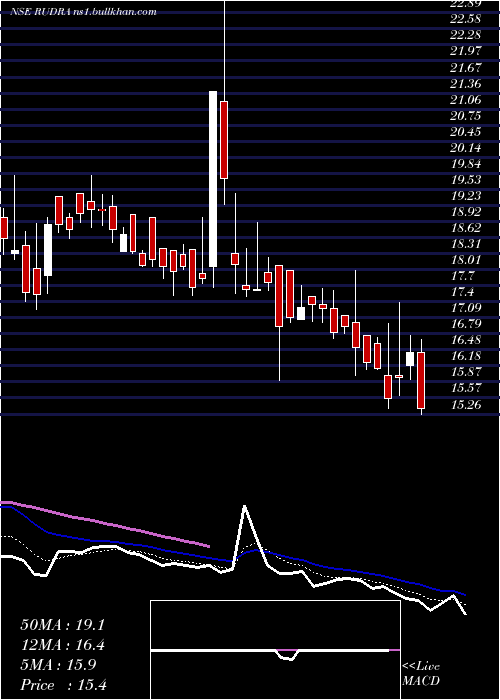Select the 22.58 price axis label
Viewport: 500px width, 700px height.
(x=466, y=19)
